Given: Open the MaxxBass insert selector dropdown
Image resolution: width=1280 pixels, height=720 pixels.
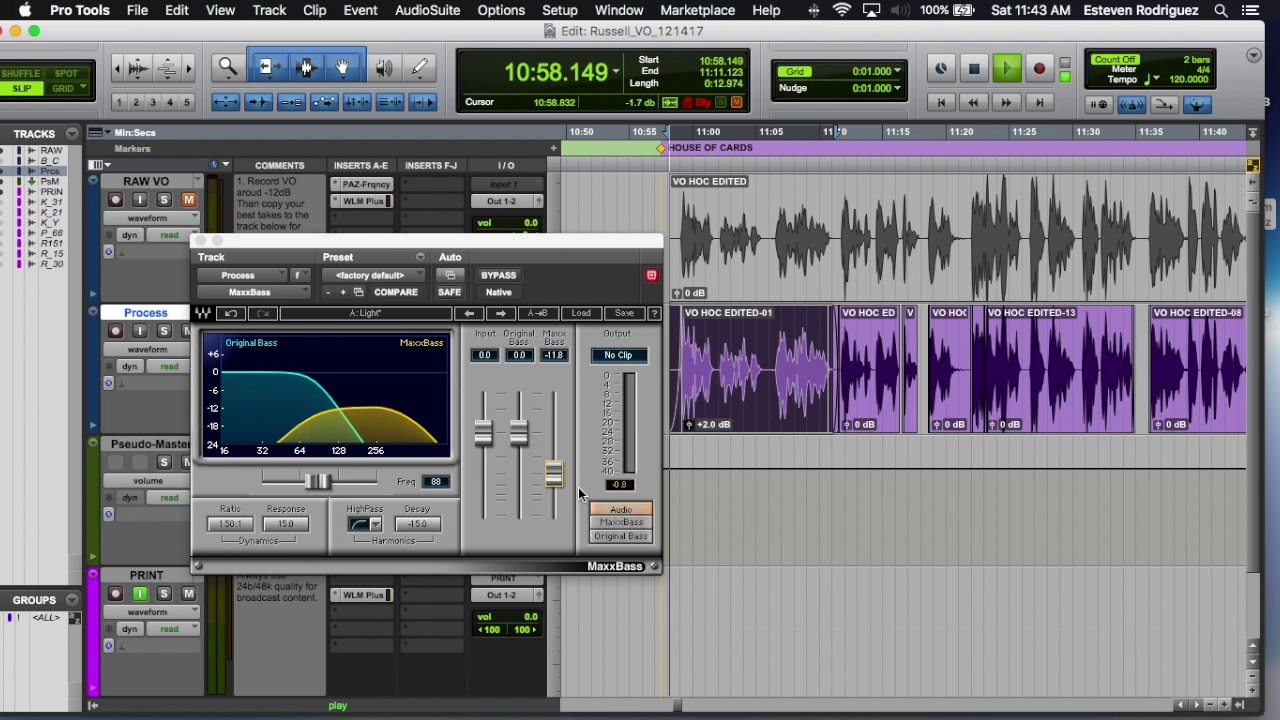Looking at the screenshot, I should (x=253, y=292).
